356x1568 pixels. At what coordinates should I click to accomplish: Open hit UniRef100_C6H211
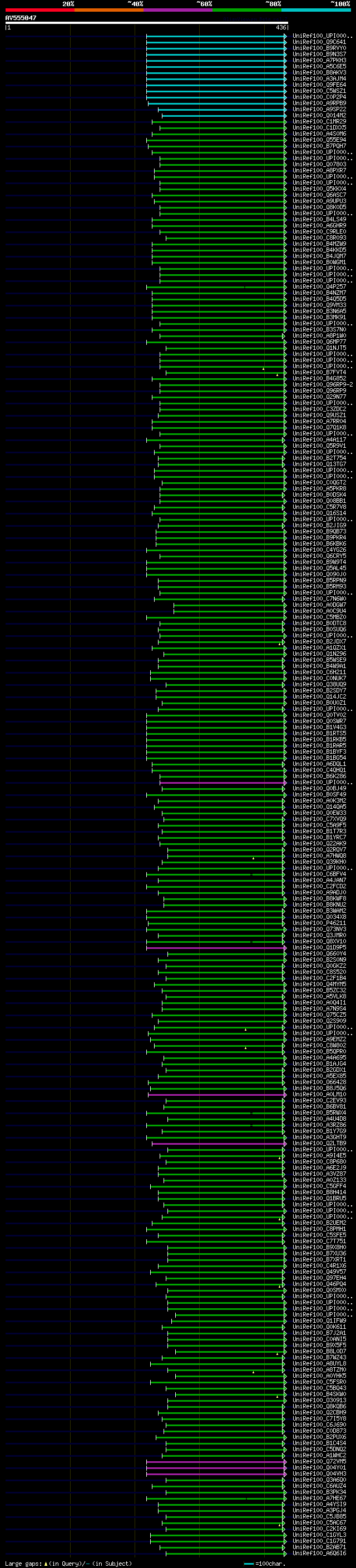click(319, 672)
